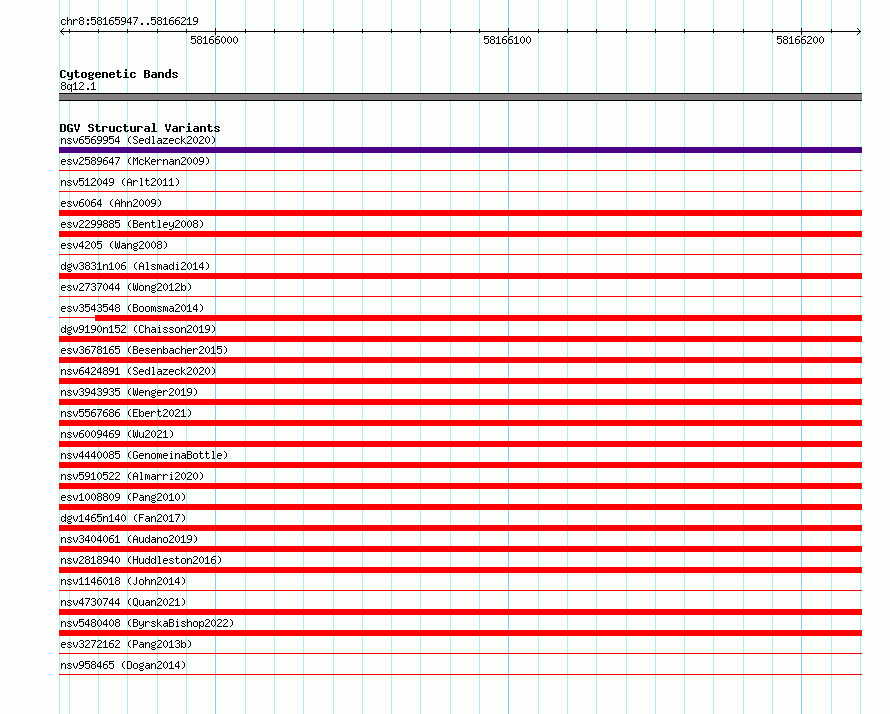Open the DGV Structural Variants track title
890x714 pixels.
pyautogui.click(x=140, y=128)
